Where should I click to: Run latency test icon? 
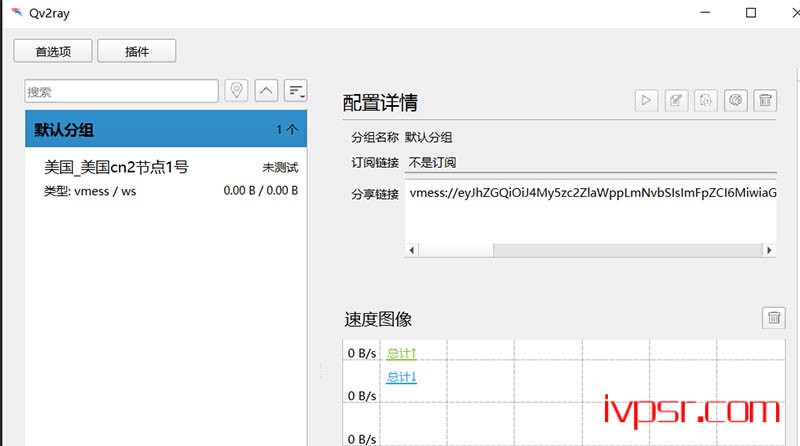736,100
